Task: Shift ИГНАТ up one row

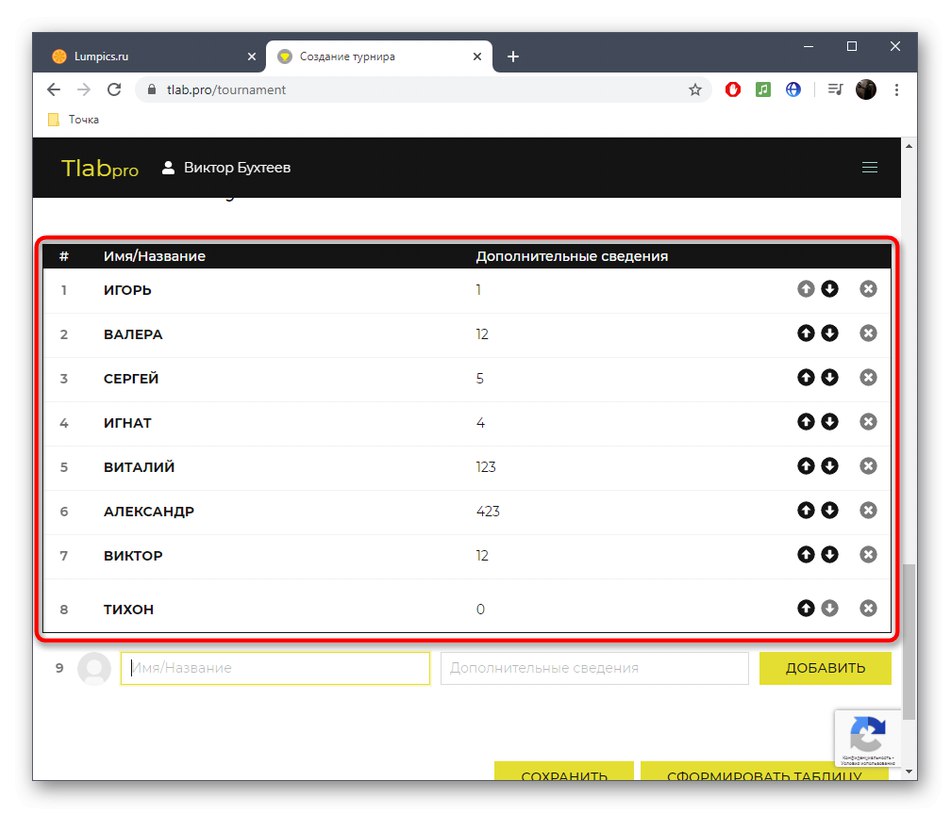Action: [x=805, y=422]
